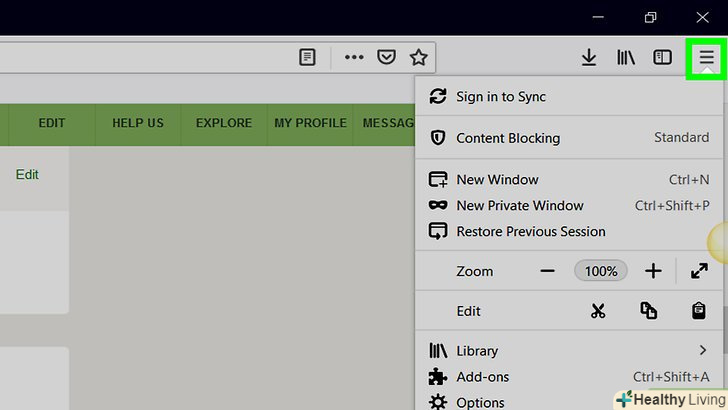728x410 pixels.
Task: Toggle the sidebar view icon
Action: (662, 58)
